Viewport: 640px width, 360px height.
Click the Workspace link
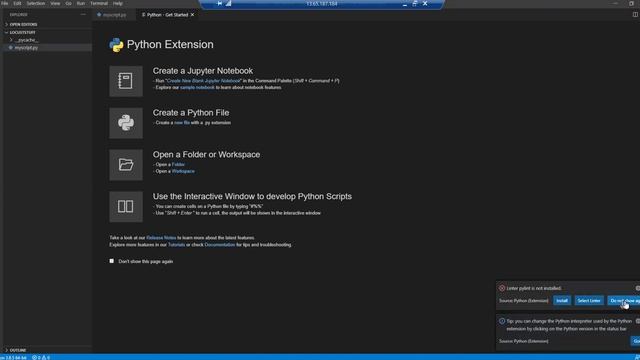pyautogui.click(x=183, y=171)
